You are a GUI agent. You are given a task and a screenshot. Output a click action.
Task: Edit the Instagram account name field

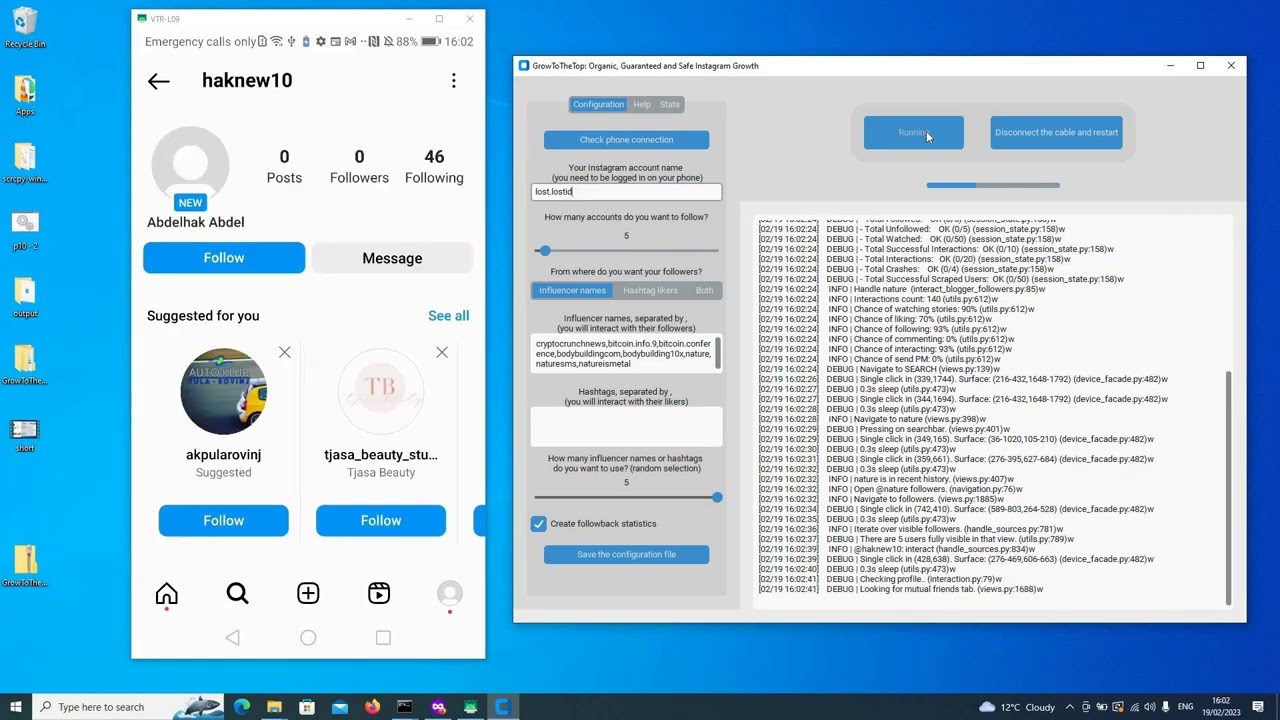[626, 192]
